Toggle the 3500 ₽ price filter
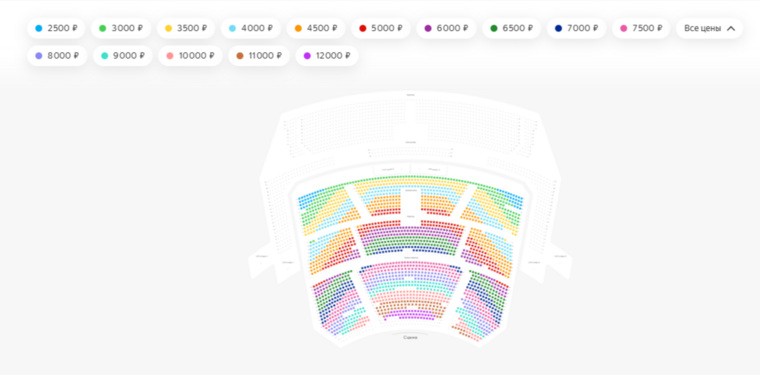Viewport: 760px width, 375px height. coord(186,29)
